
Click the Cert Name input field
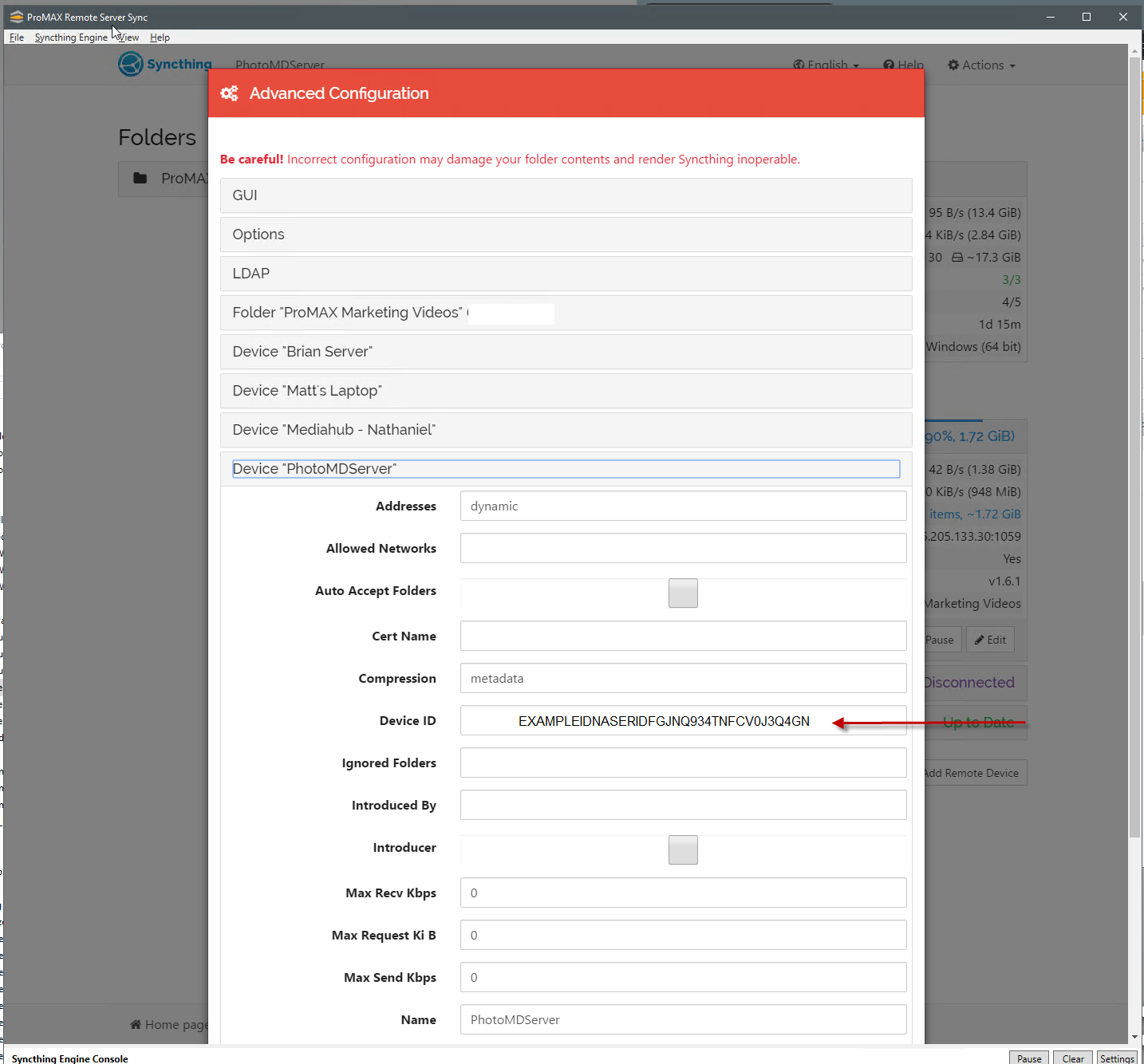click(x=683, y=636)
